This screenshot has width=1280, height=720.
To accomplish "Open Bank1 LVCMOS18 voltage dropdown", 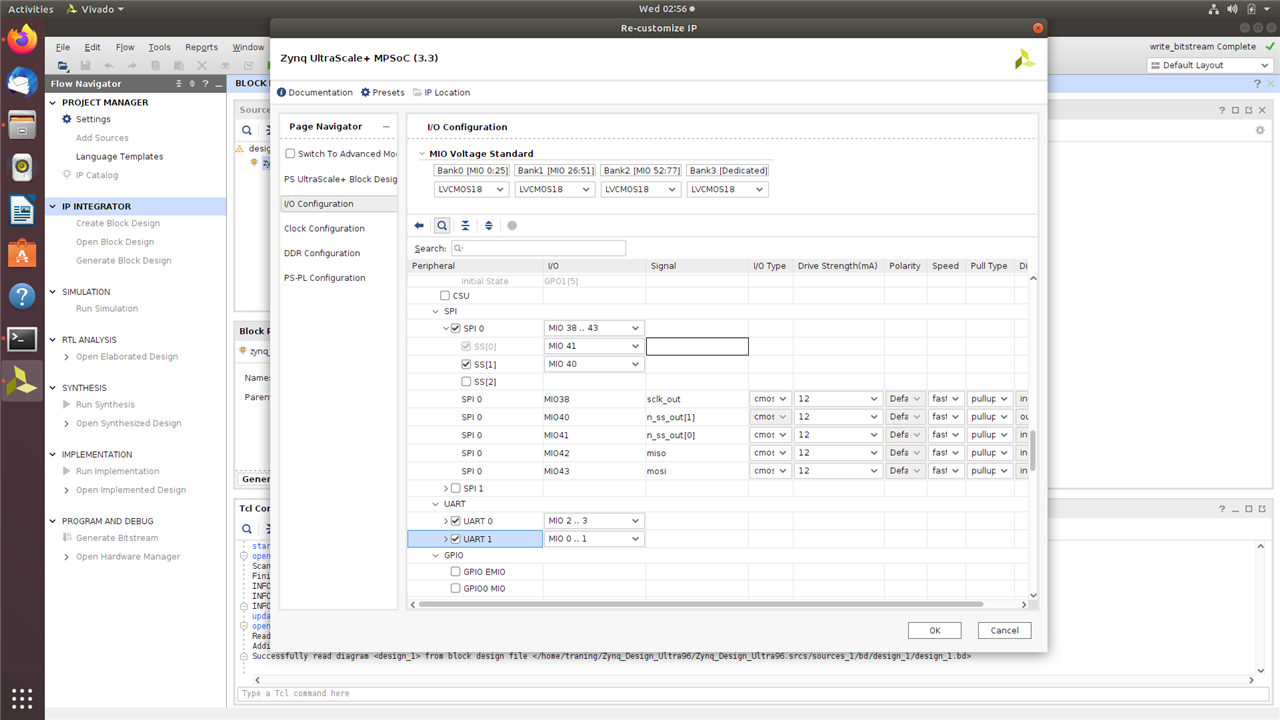I will [555, 189].
